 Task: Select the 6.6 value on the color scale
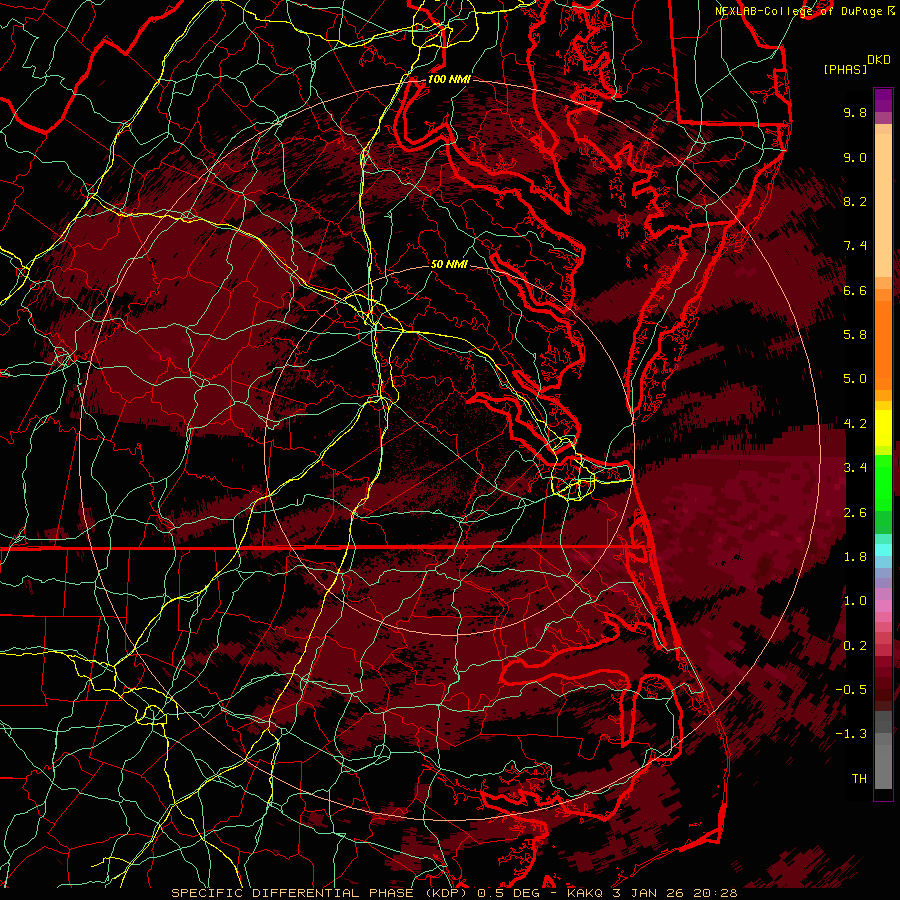[855, 290]
